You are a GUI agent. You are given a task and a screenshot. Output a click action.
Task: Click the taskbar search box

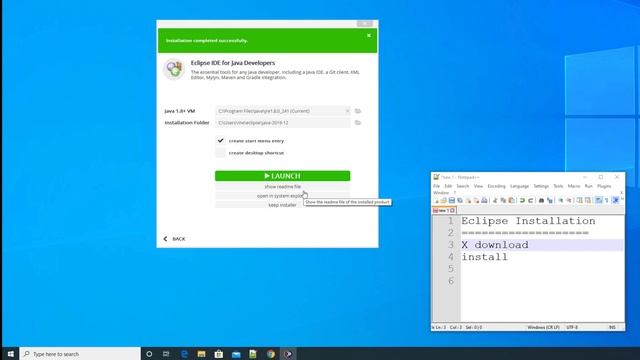click(x=80, y=354)
